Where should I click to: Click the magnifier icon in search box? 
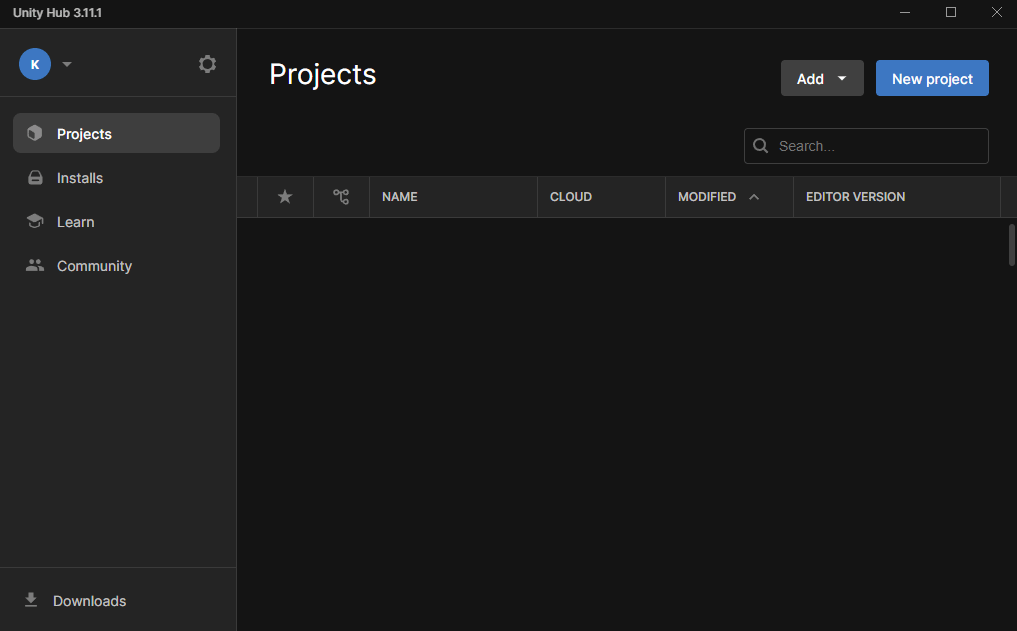(761, 146)
